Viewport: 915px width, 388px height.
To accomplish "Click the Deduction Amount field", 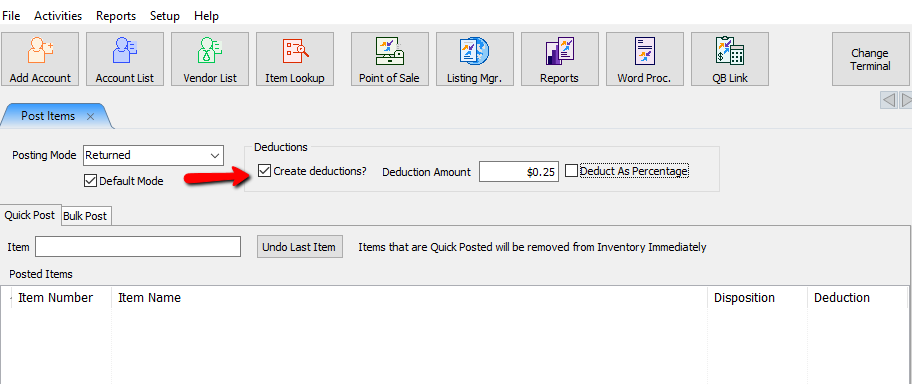I will coord(519,172).
